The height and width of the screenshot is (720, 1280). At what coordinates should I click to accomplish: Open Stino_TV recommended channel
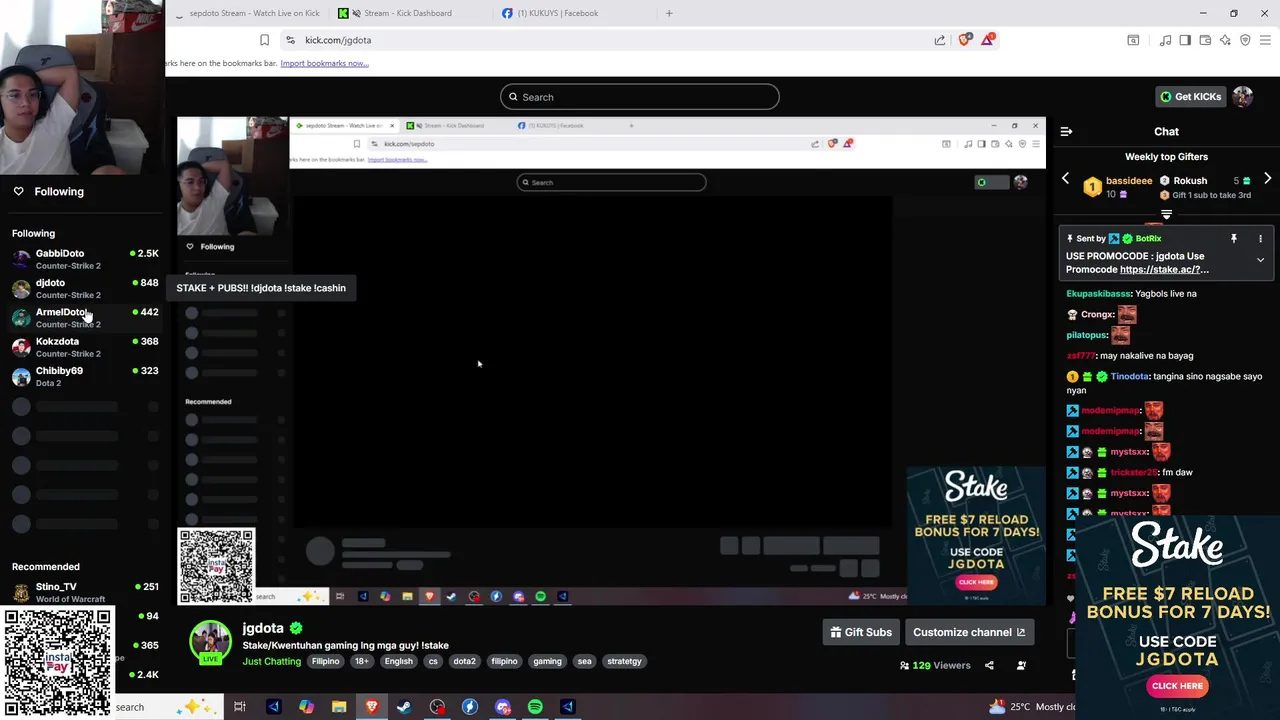[x=85, y=592]
